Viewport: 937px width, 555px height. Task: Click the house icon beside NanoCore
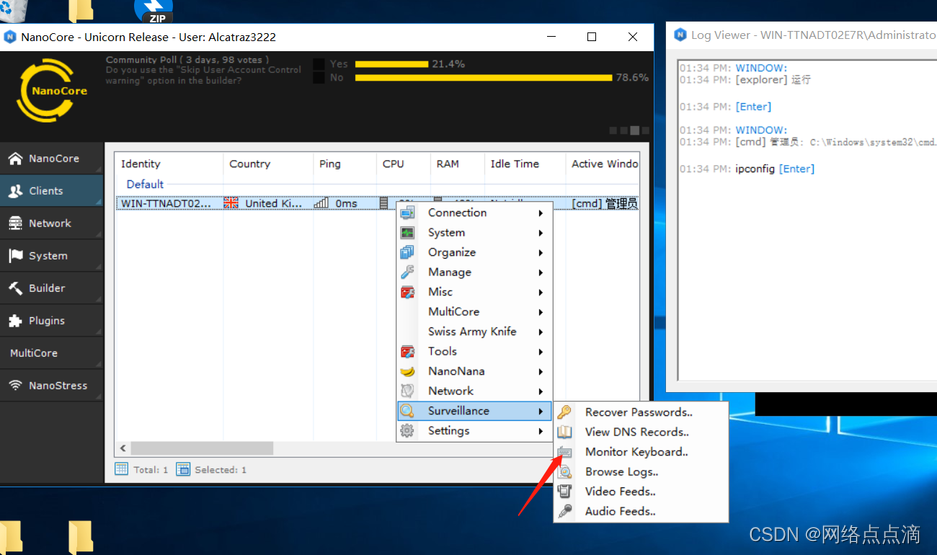click(16, 158)
